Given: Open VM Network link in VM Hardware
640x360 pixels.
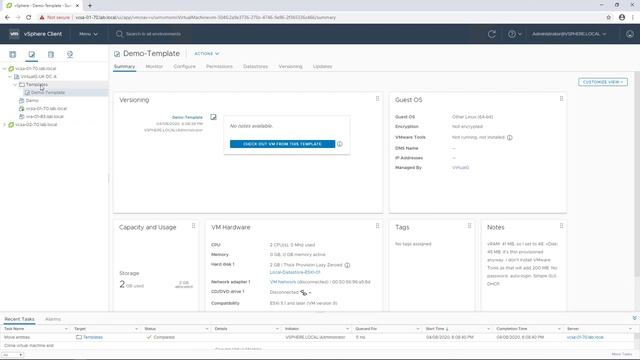Looking at the screenshot, I should coord(283,282).
